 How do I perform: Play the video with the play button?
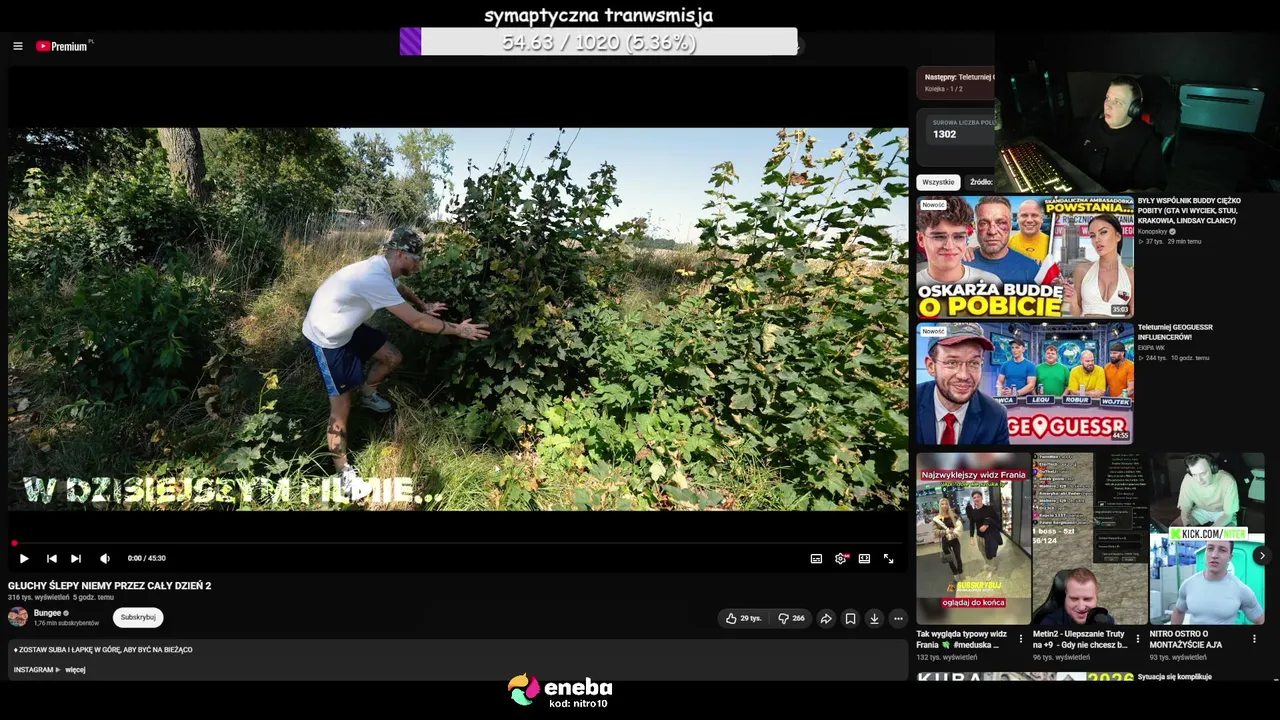[24, 559]
